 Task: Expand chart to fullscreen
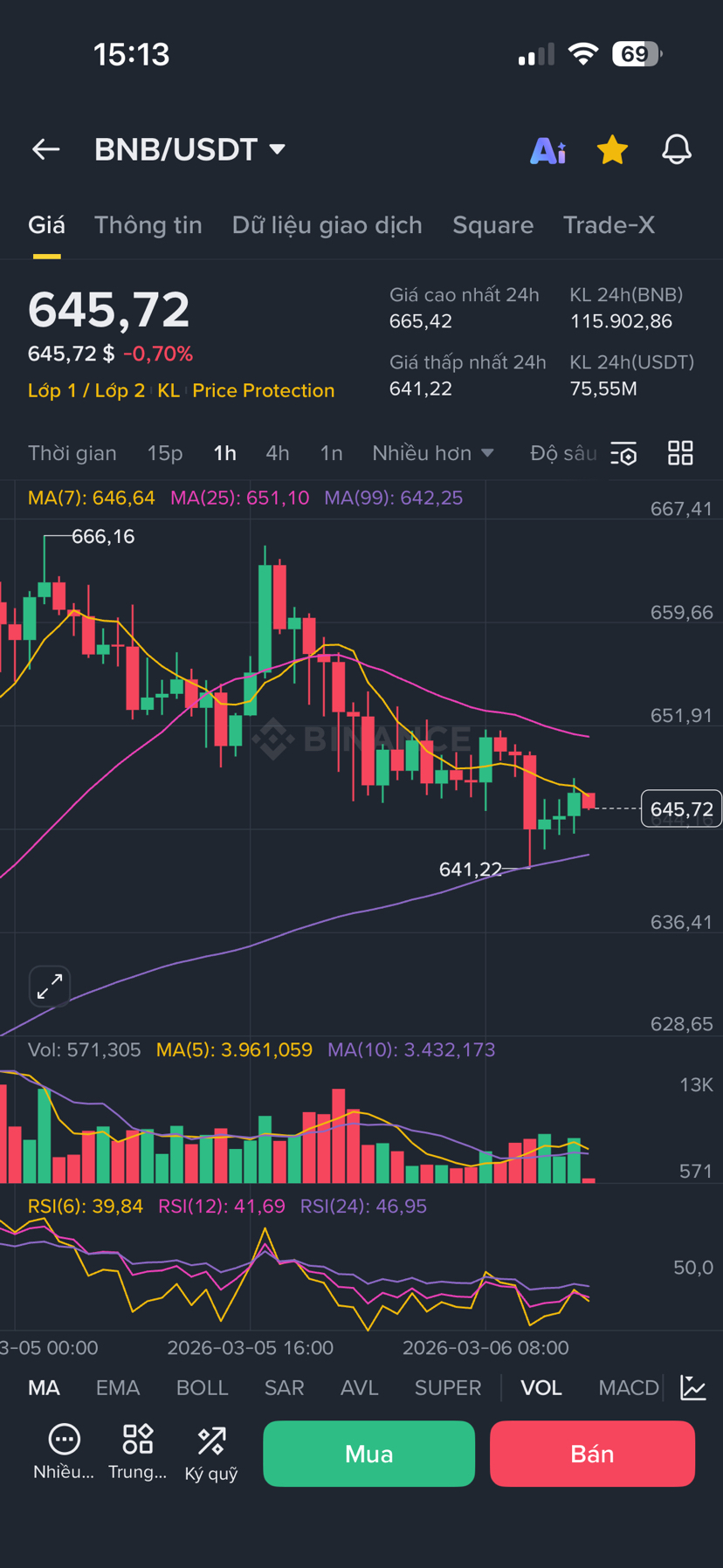tap(50, 987)
